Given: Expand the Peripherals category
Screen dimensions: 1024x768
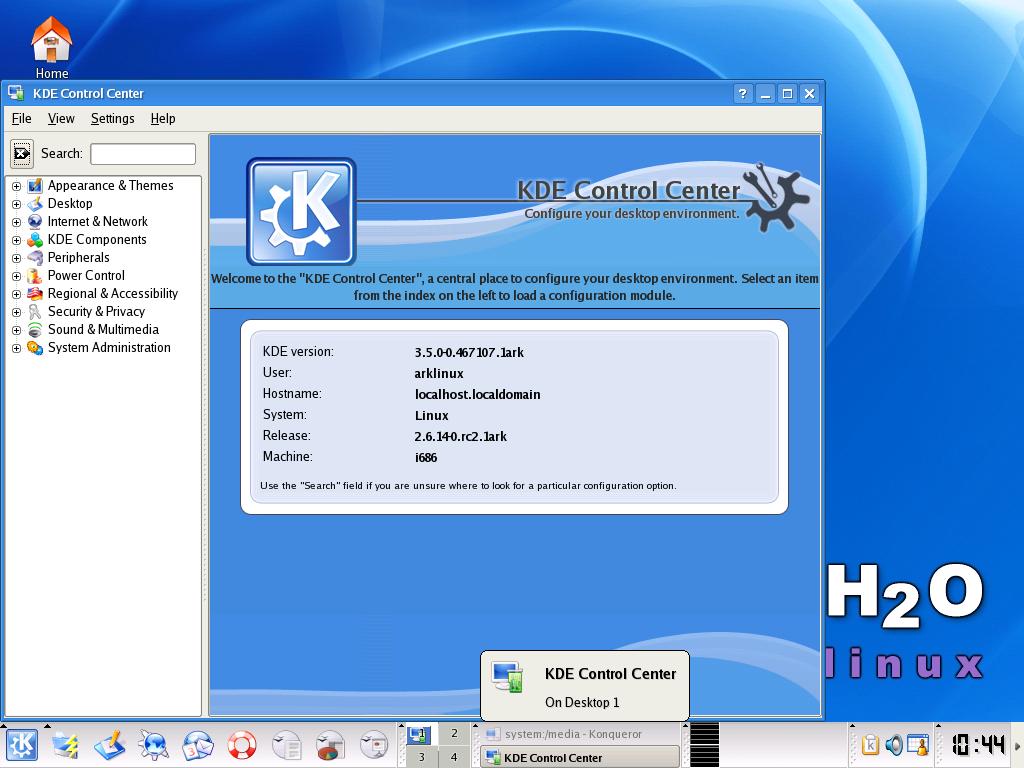Looking at the screenshot, I should click(x=16, y=258).
